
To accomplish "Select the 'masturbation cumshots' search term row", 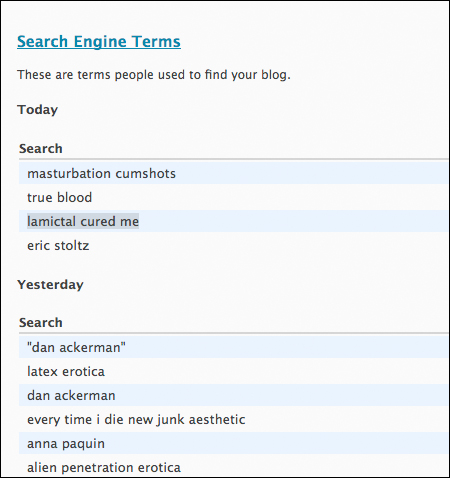I will 233,173.
